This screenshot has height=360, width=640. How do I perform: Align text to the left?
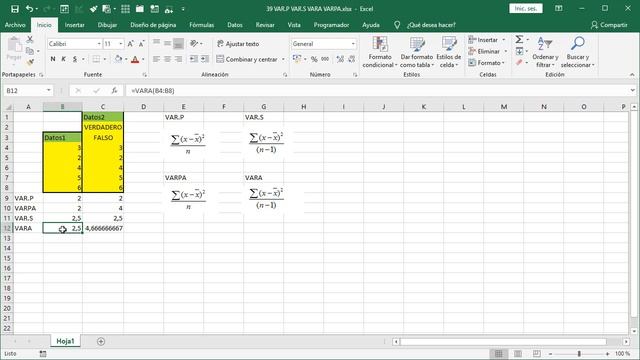pos(156,59)
